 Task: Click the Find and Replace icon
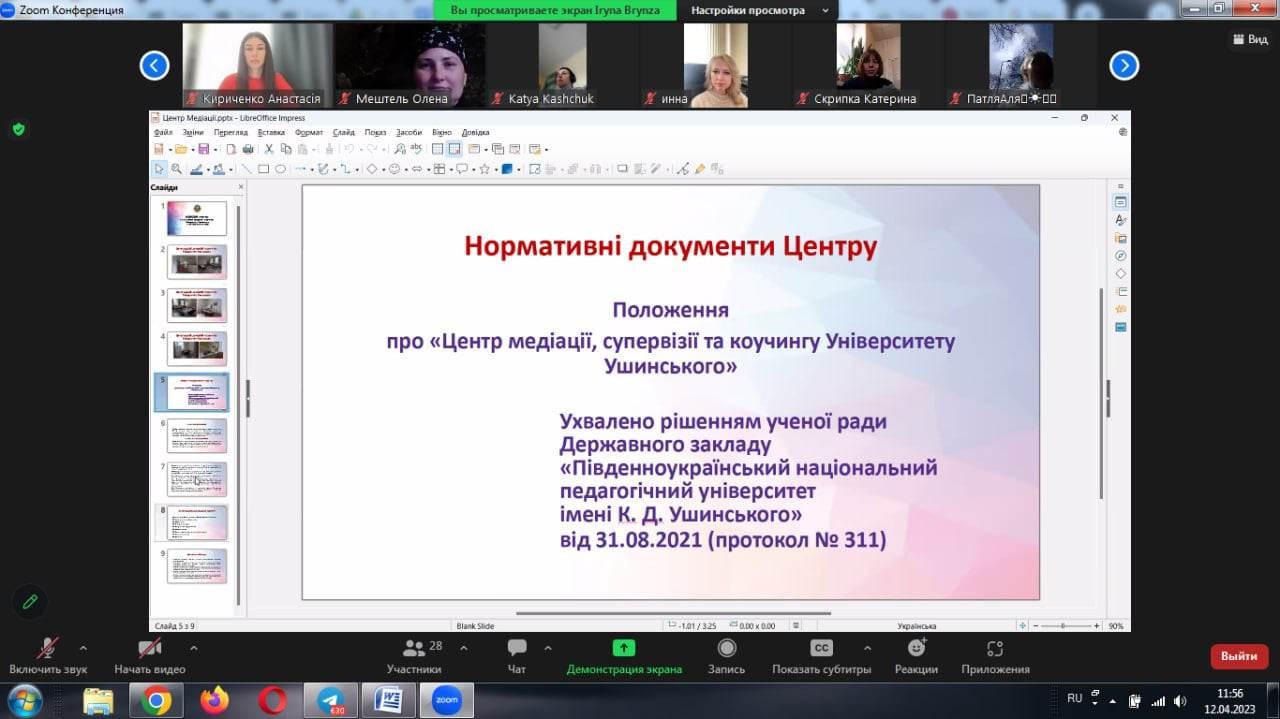tap(400, 149)
